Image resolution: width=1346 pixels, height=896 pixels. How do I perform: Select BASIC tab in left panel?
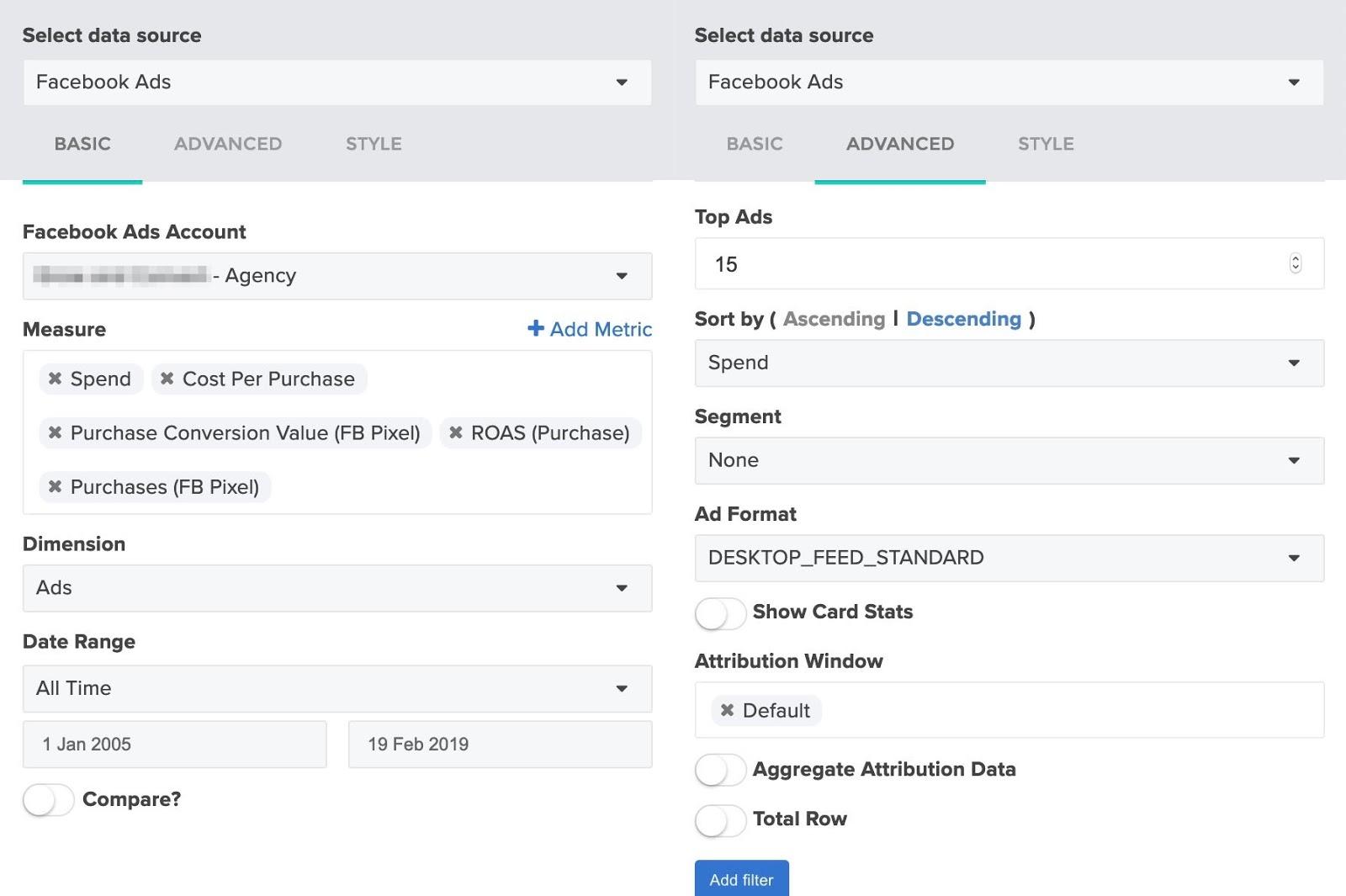[82, 144]
